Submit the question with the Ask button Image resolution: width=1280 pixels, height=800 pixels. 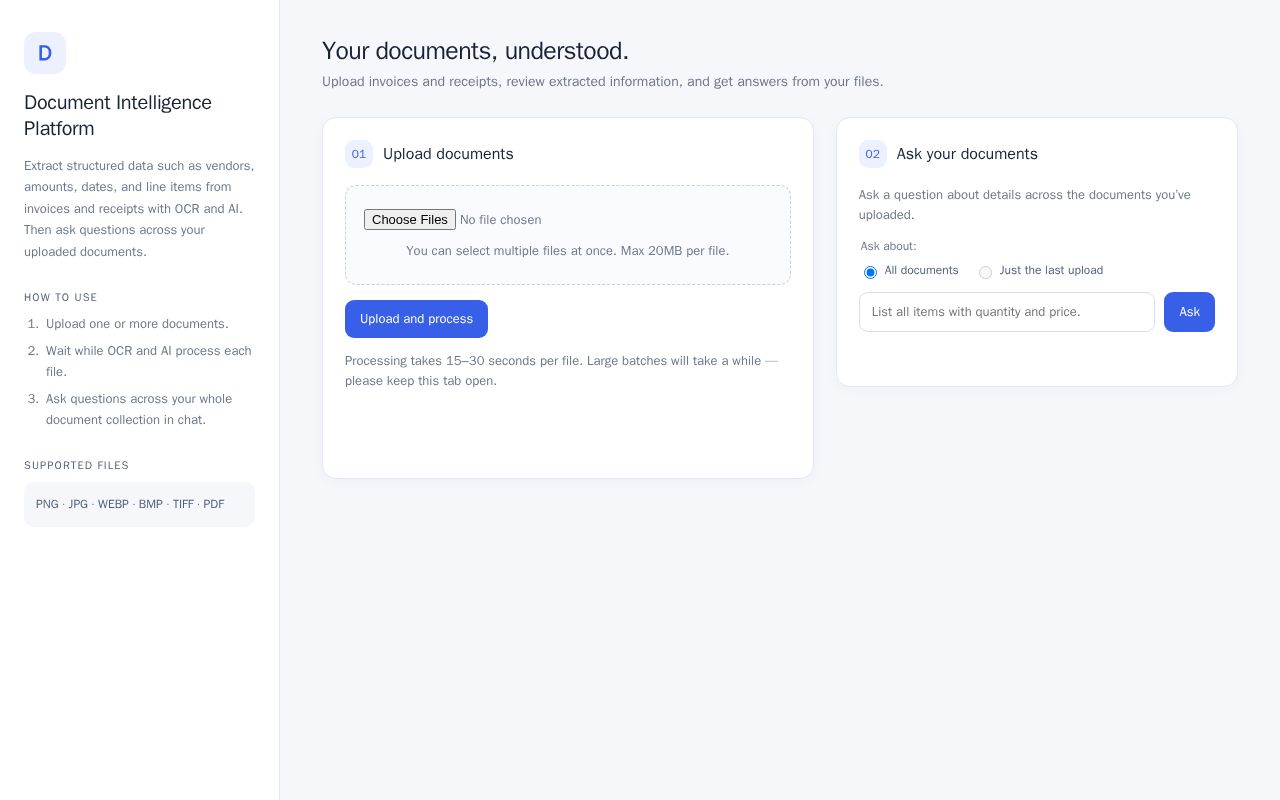(x=1189, y=312)
